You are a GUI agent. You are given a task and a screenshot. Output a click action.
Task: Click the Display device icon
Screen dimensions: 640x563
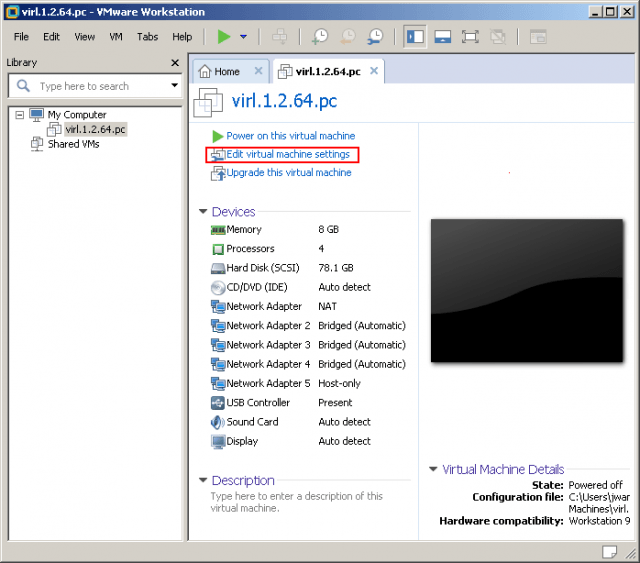point(218,442)
